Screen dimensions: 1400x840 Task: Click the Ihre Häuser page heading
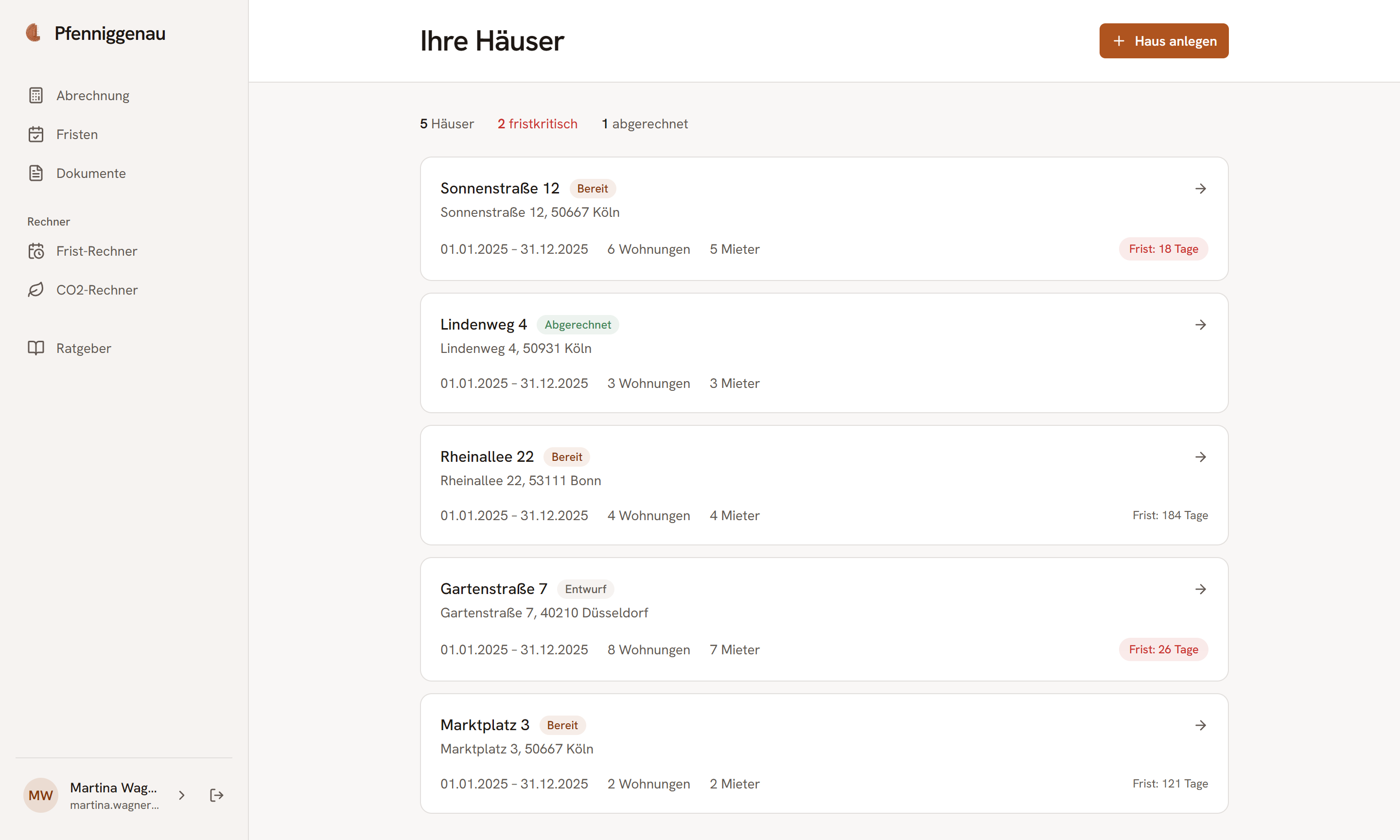coord(492,41)
